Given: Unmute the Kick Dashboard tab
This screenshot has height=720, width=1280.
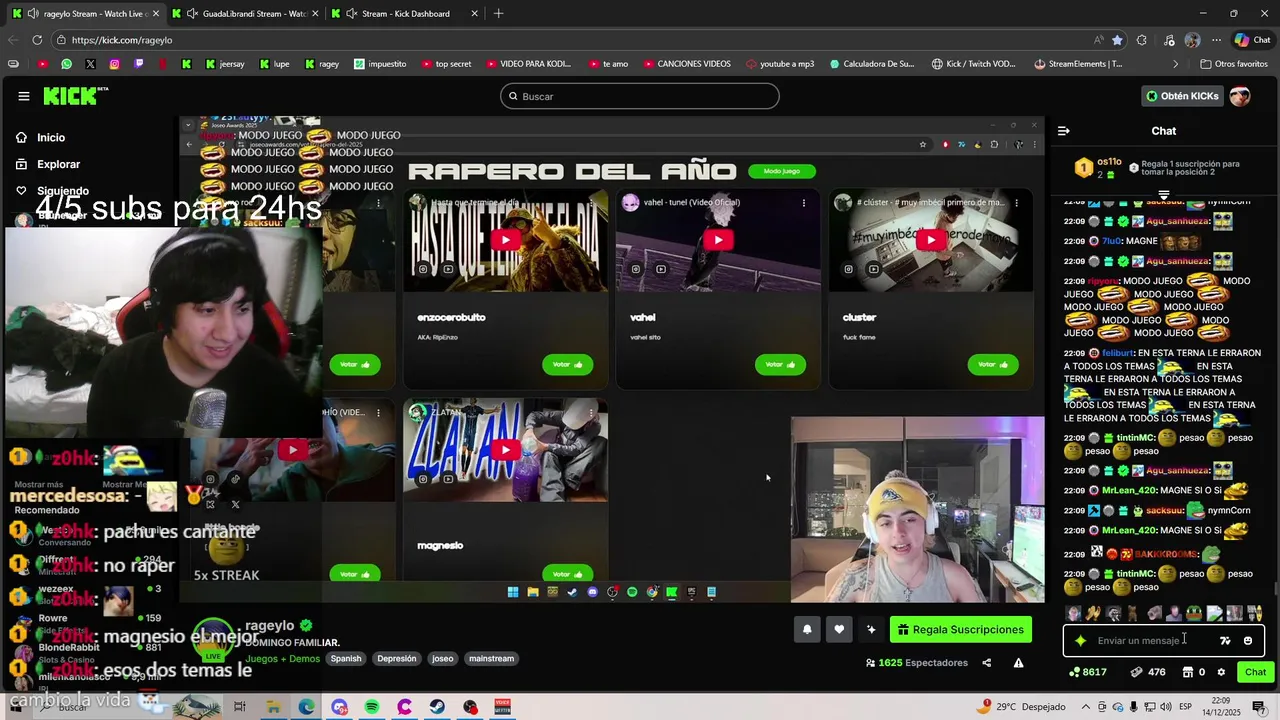Looking at the screenshot, I should [351, 14].
